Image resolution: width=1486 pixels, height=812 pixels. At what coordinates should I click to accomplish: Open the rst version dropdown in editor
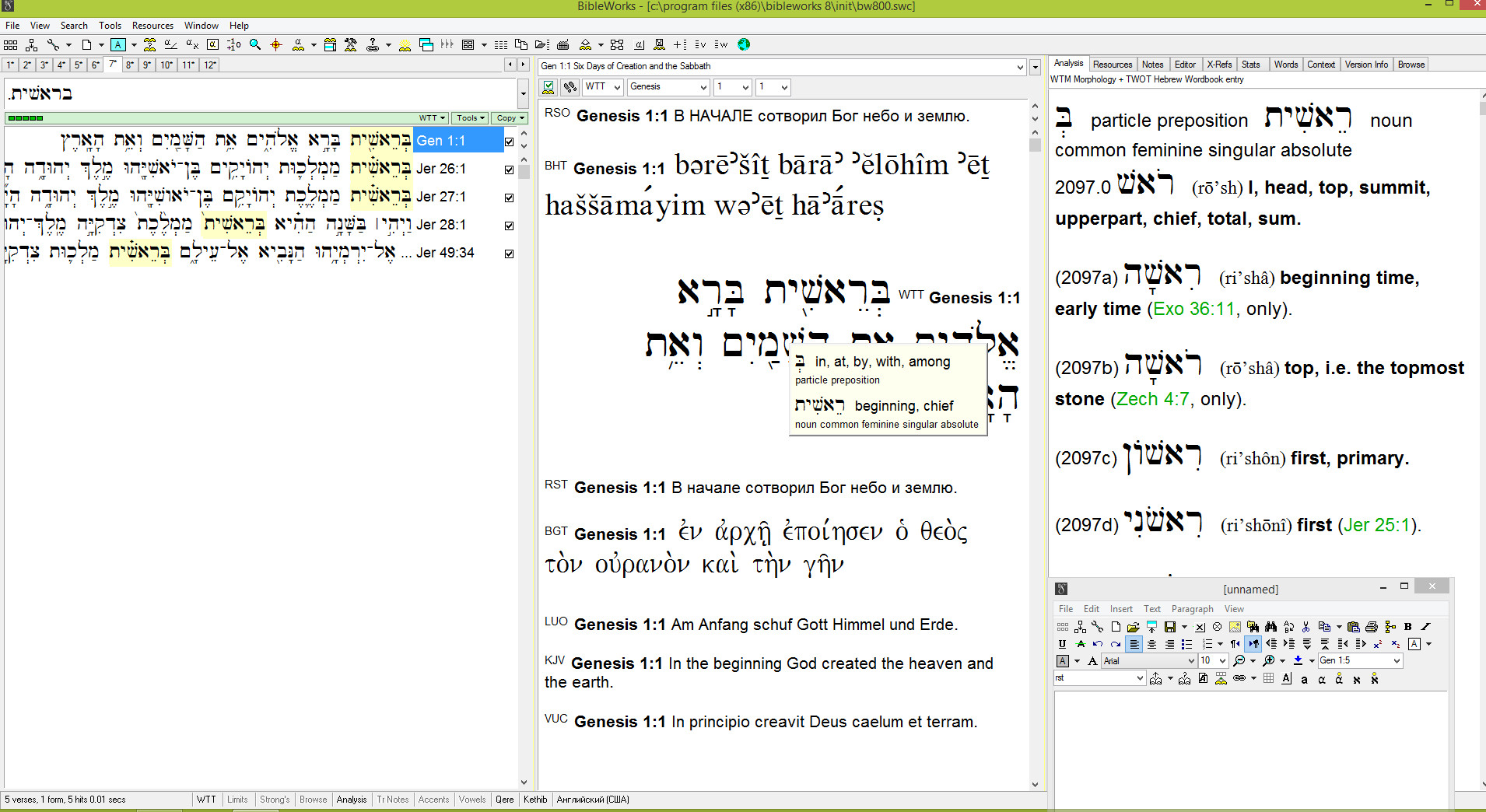coord(1099,678)
